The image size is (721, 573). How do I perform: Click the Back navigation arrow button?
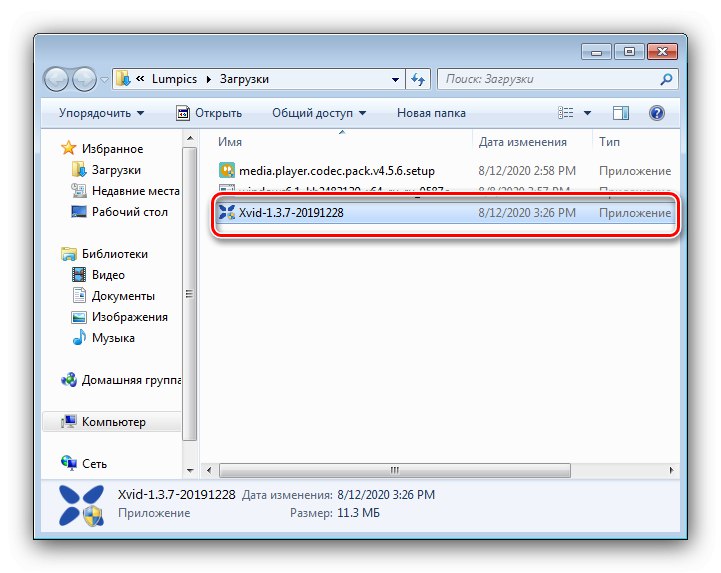pyautogui.click(x=57, y=79)
